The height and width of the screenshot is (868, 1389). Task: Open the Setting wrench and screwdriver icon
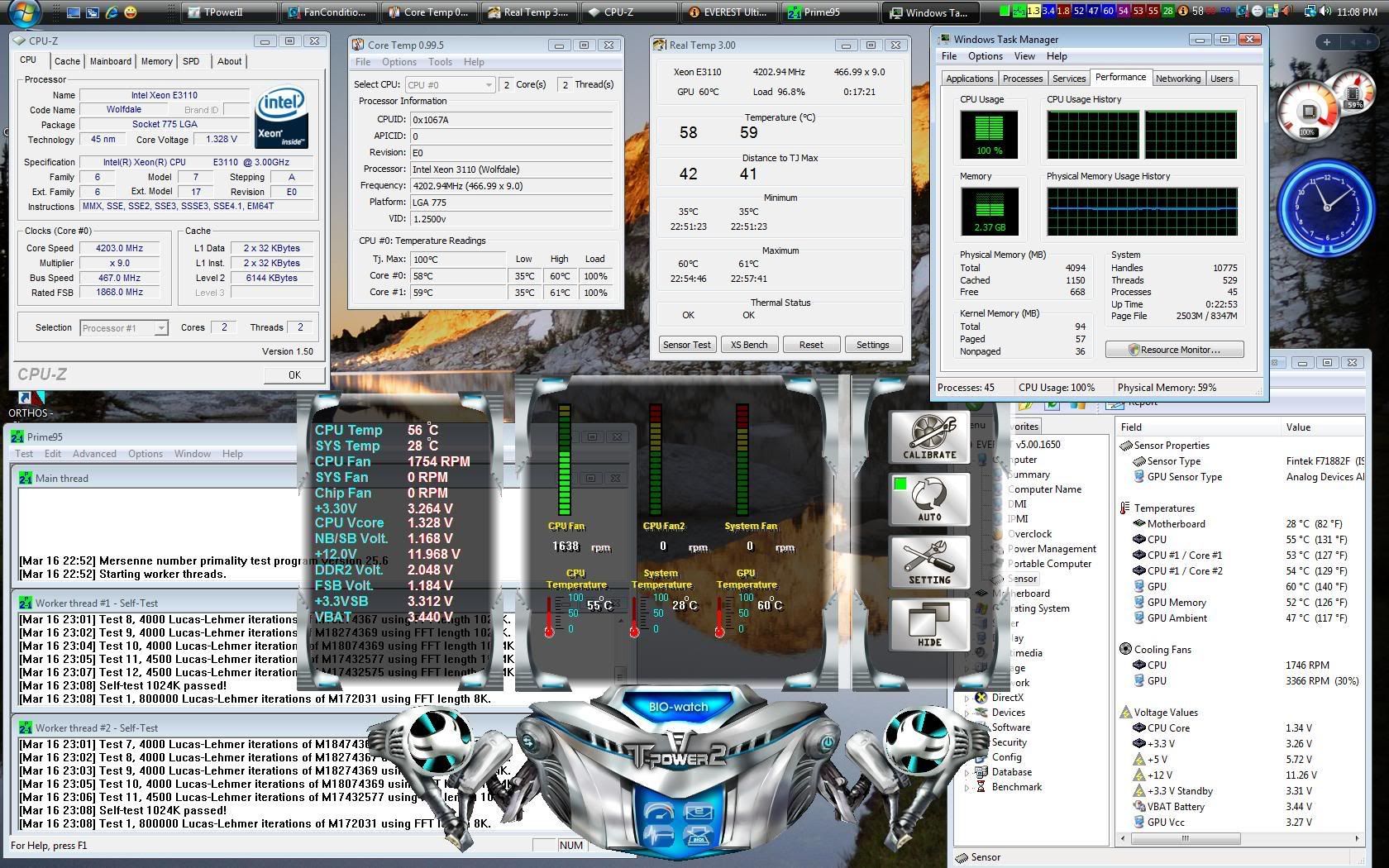tap(929, 562)
